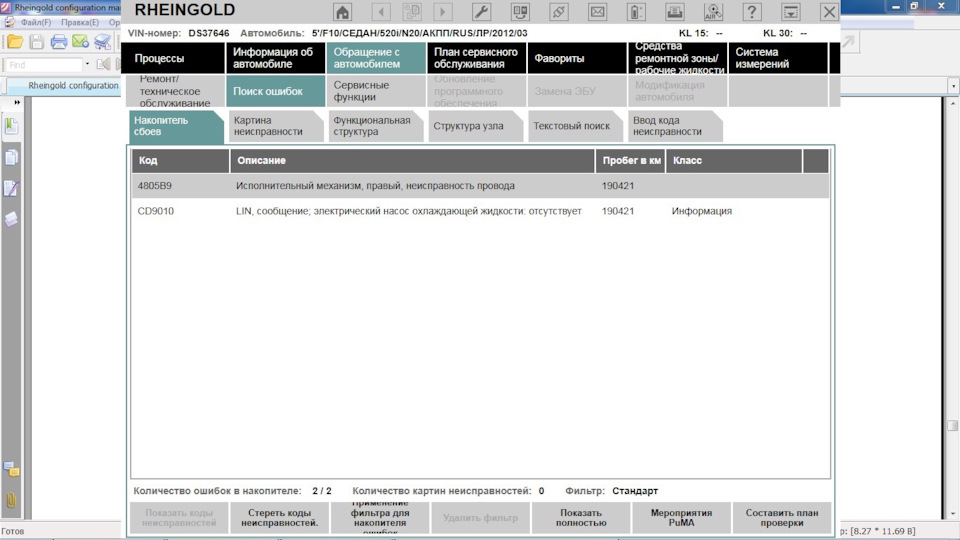960x540 pixels.
Task: Open Средства ремонтной зоны tab
Action: [x=677, y=58]
